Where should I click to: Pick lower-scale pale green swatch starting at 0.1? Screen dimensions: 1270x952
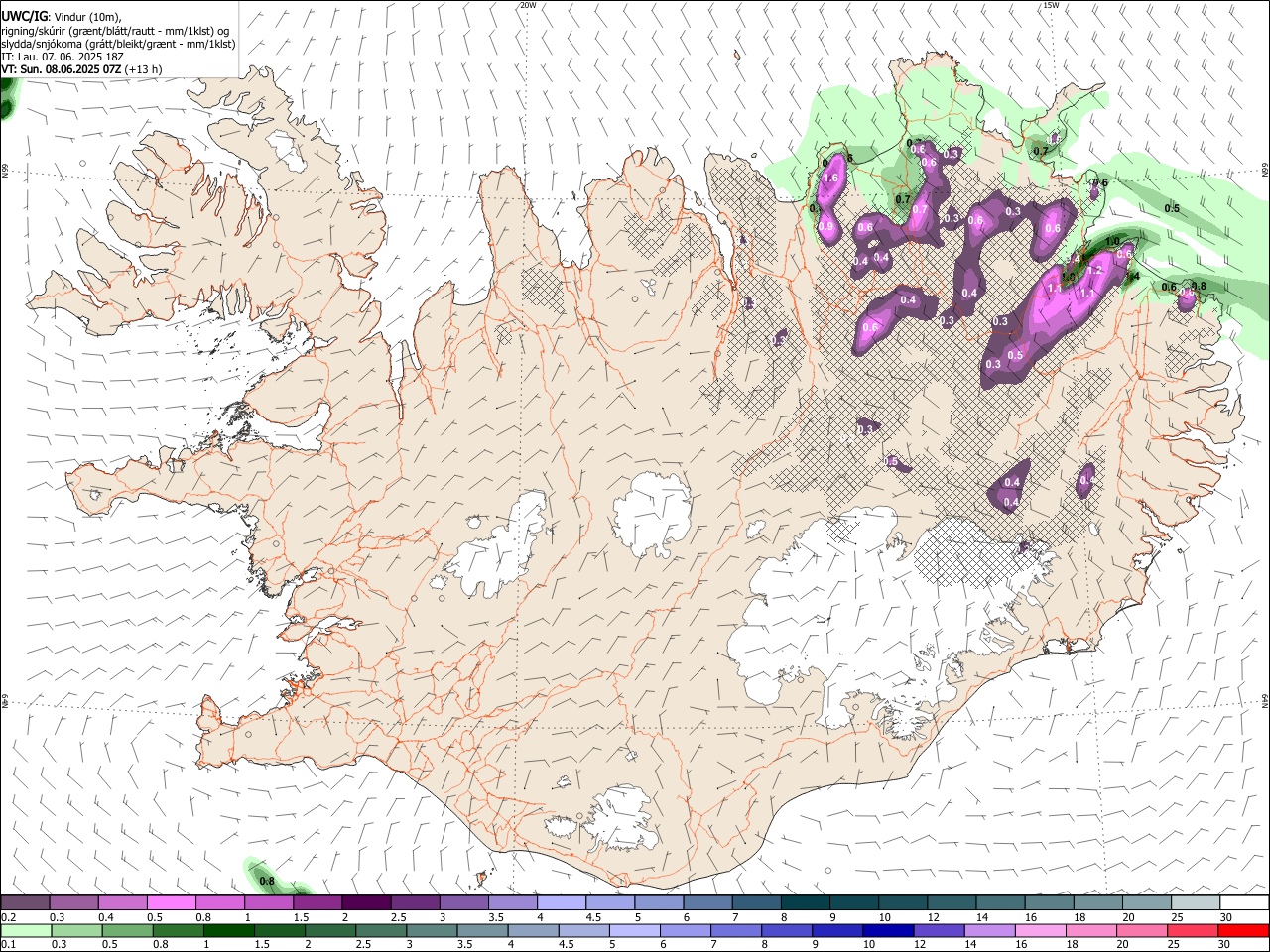coord(26,931)
